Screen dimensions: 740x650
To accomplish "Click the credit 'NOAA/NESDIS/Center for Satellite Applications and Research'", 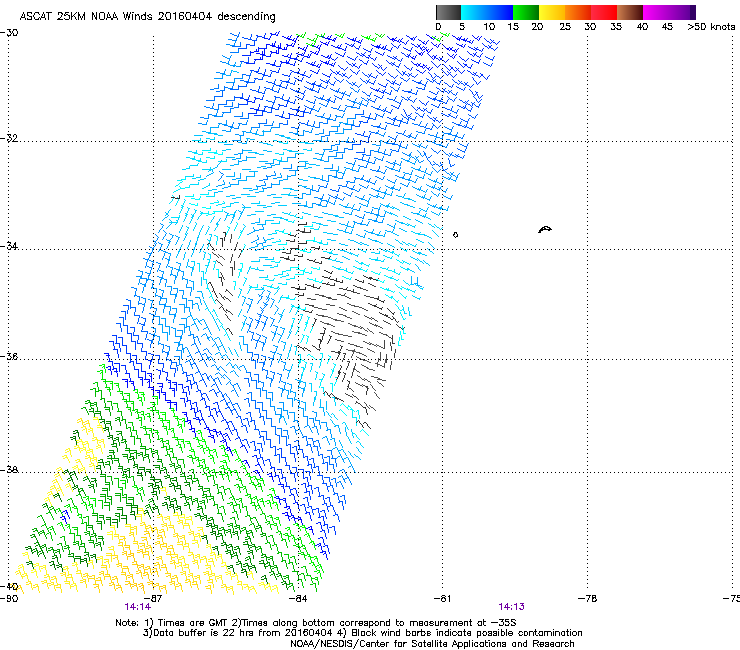I will [432, 644].
